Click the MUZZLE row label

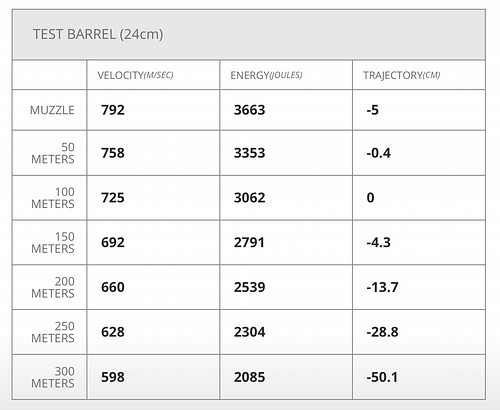[52, 110]
